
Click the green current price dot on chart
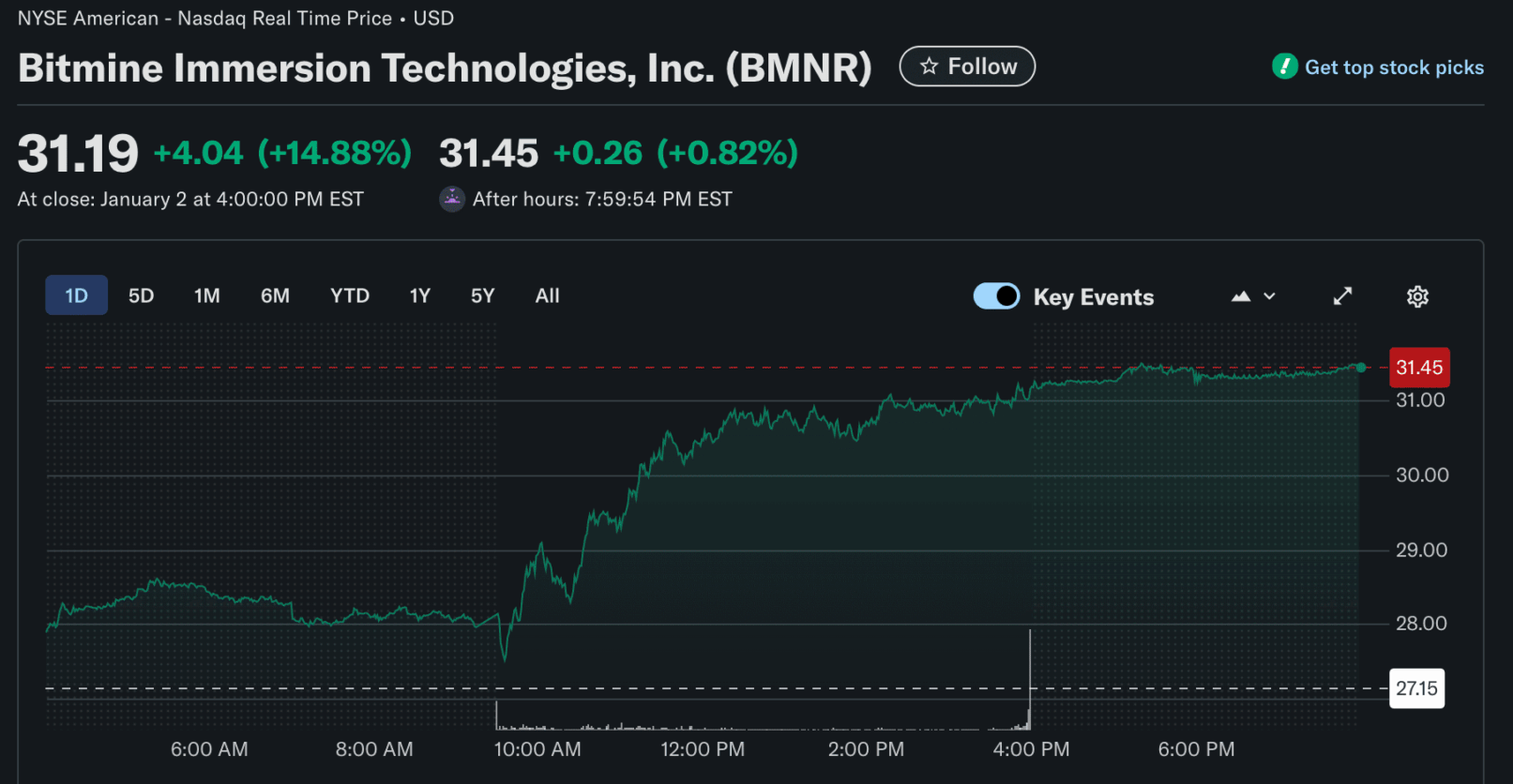click(x=1360, y=368)
